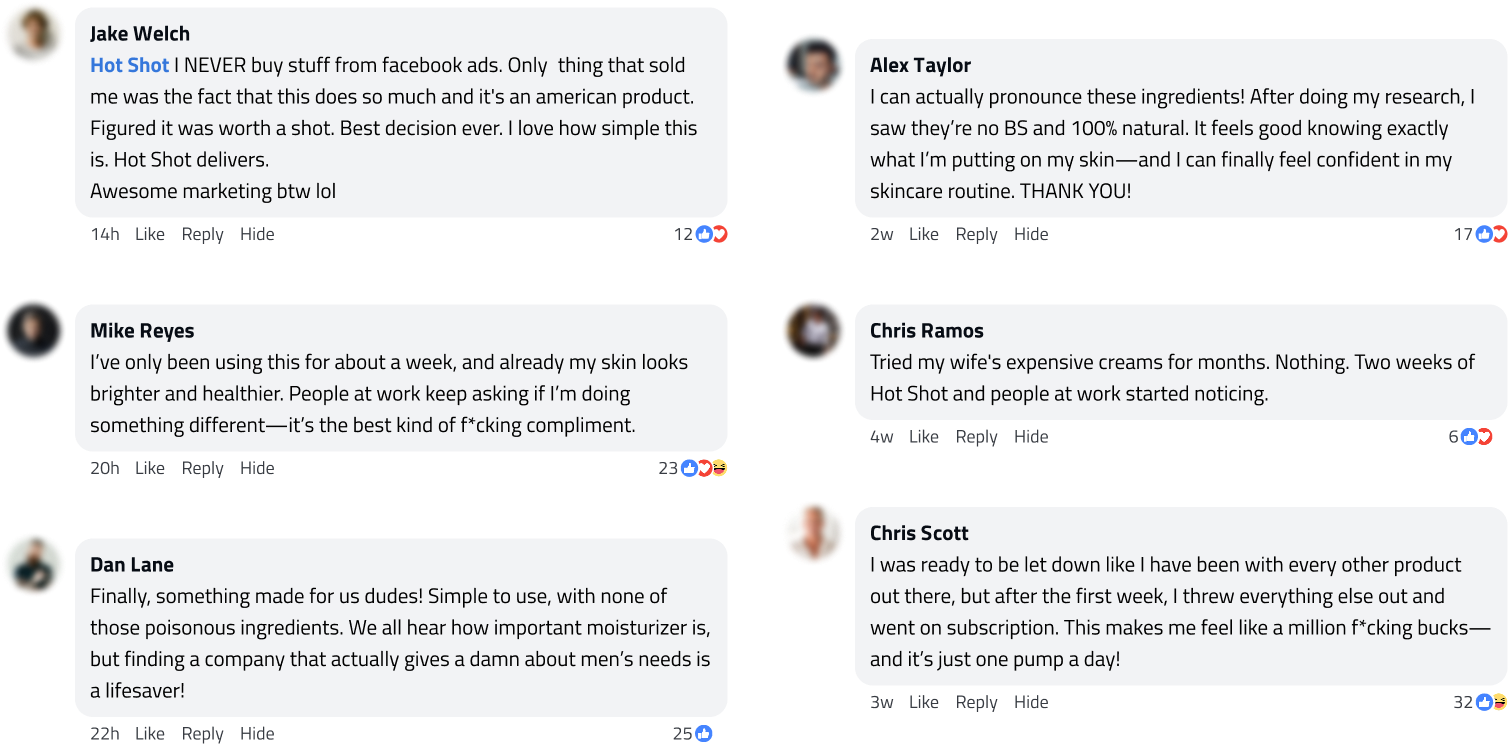
Task: Hide Jake Welch's comment
Action: coord(257,234)
